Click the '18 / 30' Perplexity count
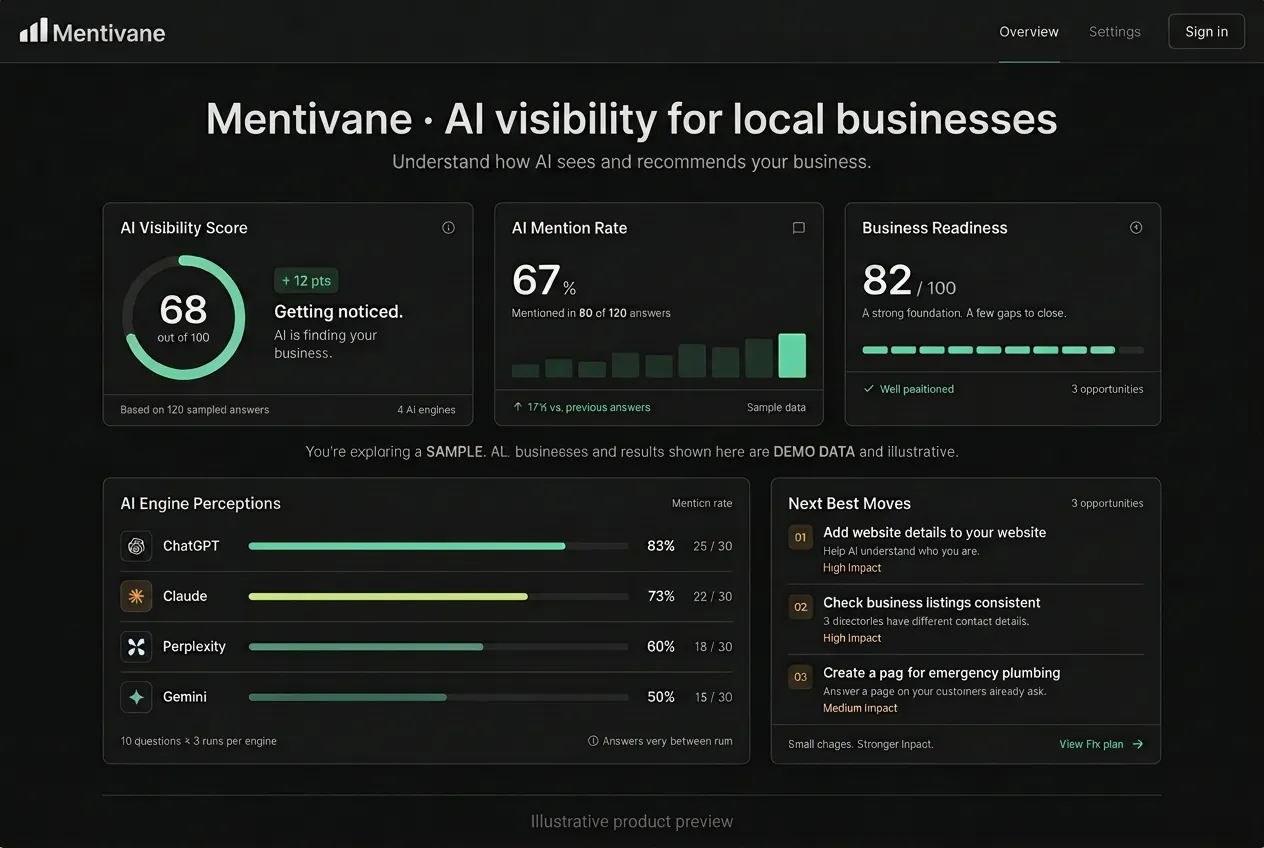This screenshot has width=1264, height=848. (713, 647)
